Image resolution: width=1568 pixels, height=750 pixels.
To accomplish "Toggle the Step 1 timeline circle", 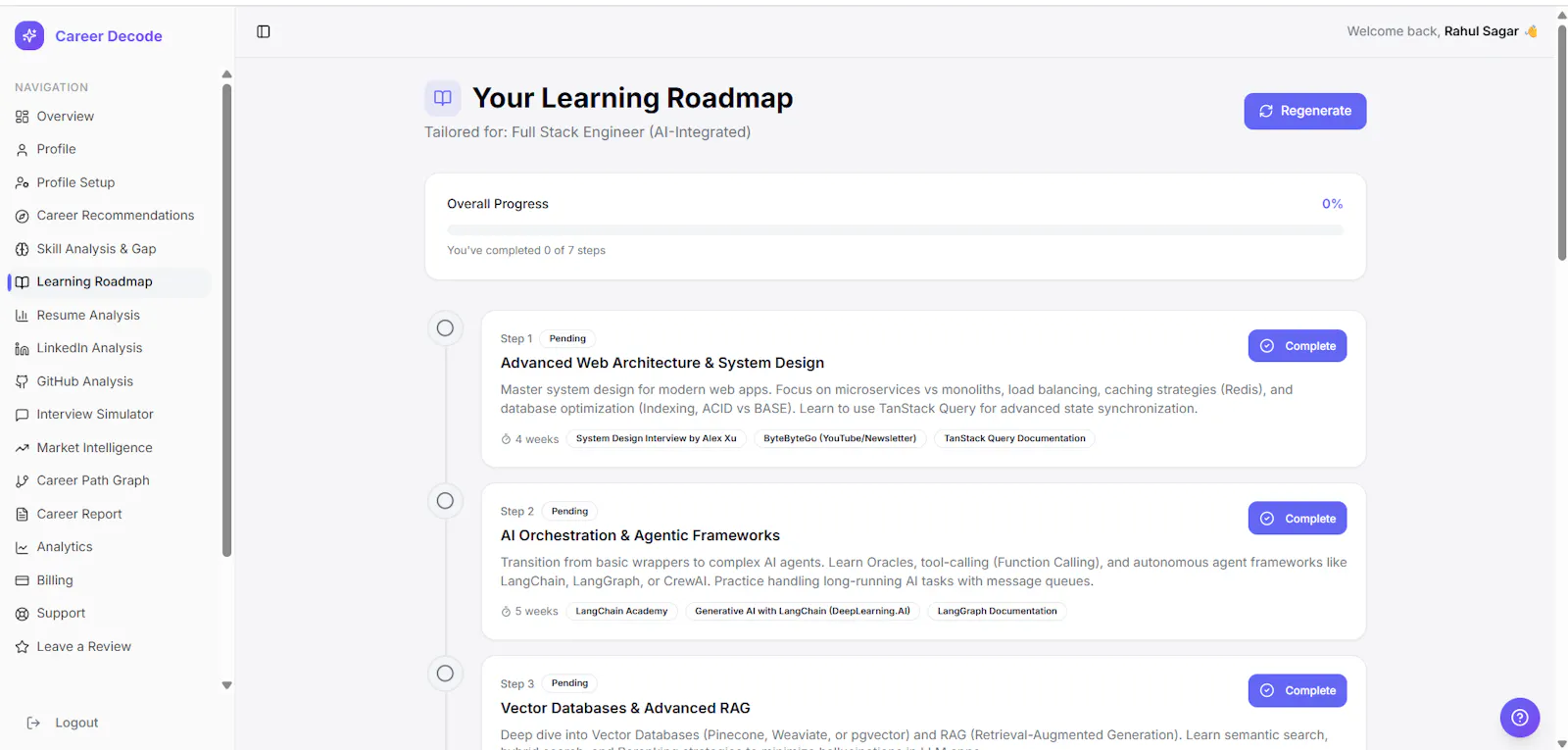I will 445,328.
